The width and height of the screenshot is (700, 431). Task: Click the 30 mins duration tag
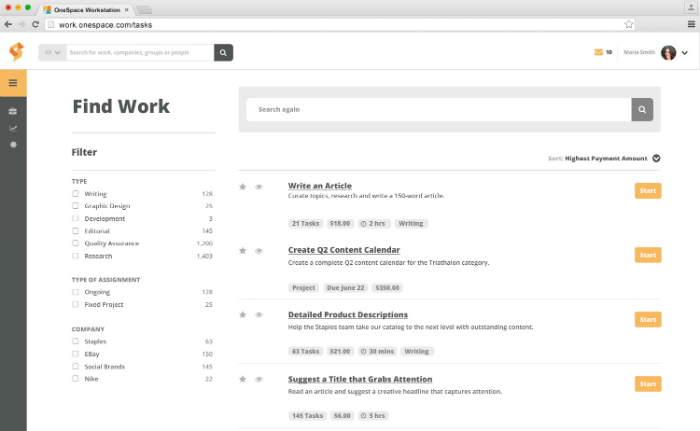(x=377, y=351)
